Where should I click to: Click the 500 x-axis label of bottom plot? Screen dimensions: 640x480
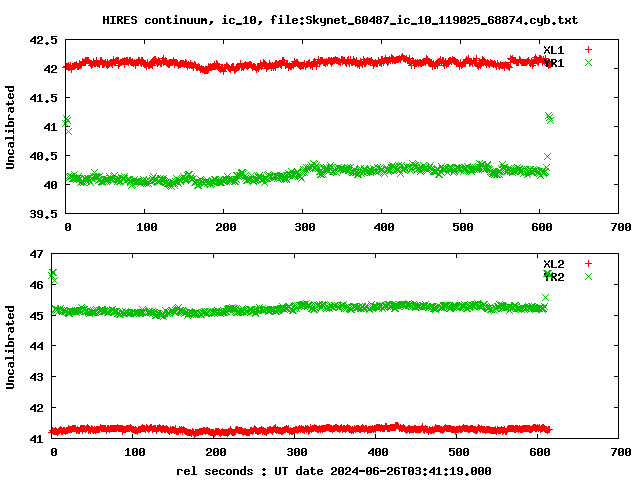point(459,452)
